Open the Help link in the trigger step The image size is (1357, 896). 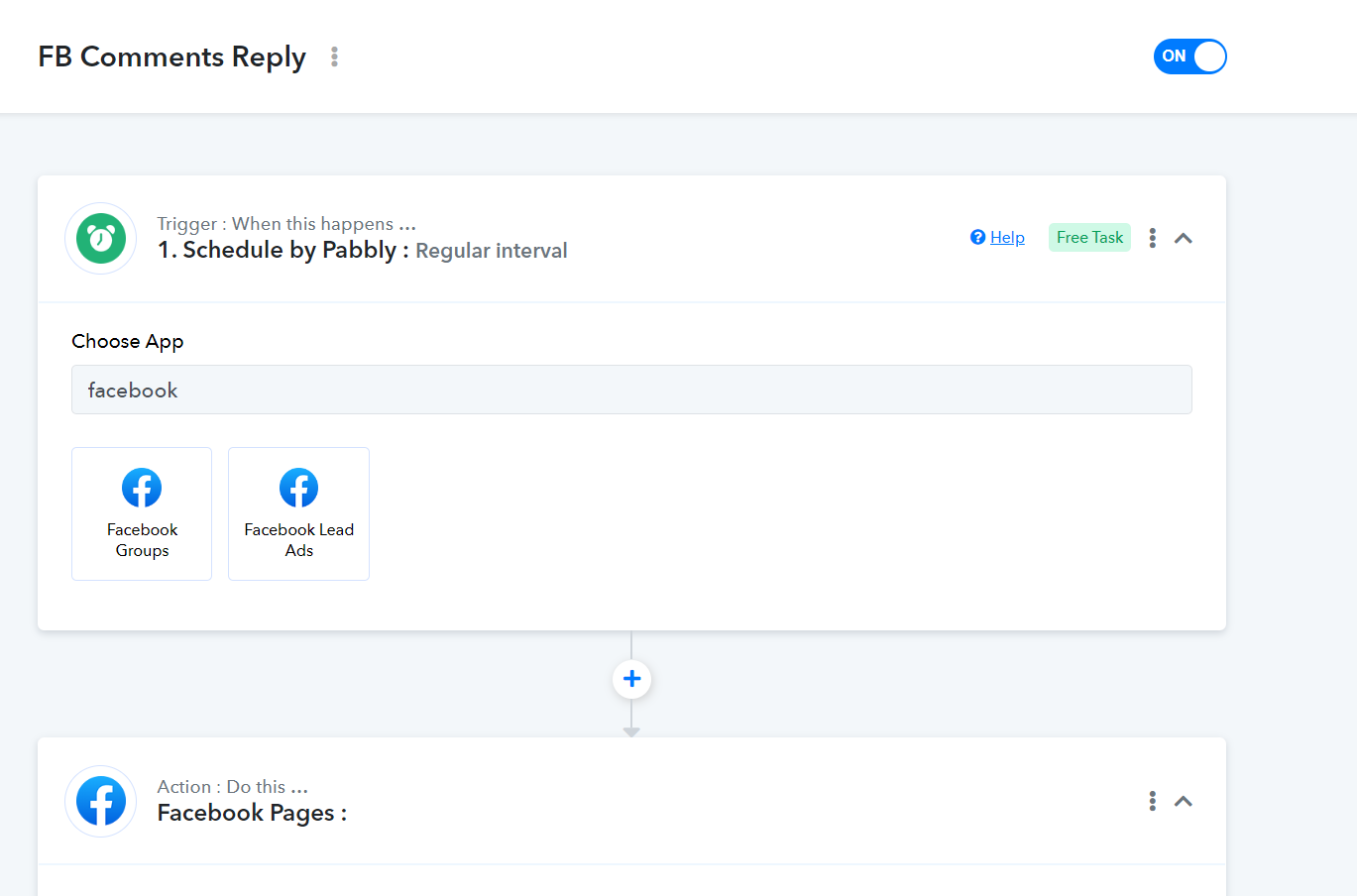coord(1007,237)
